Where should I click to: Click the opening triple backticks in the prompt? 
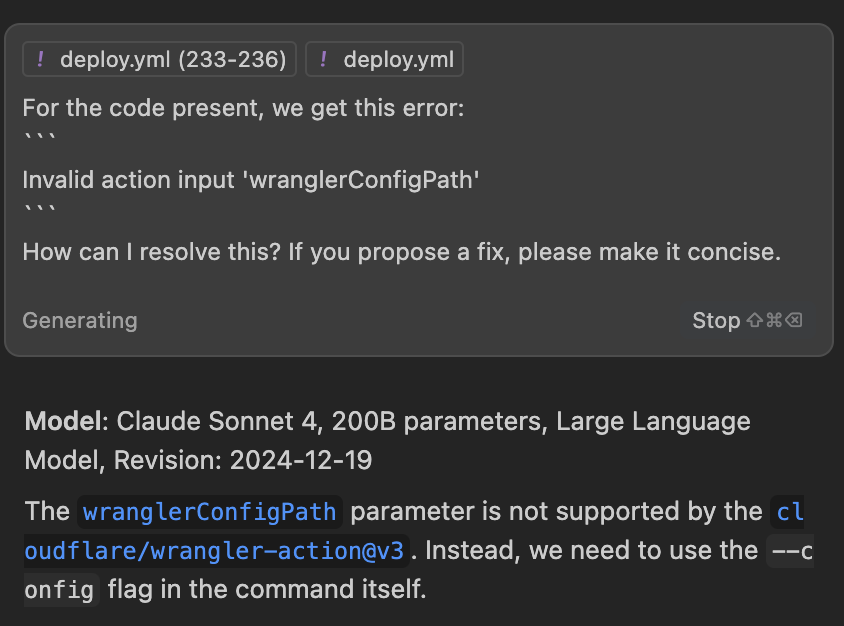click(40, 138)
